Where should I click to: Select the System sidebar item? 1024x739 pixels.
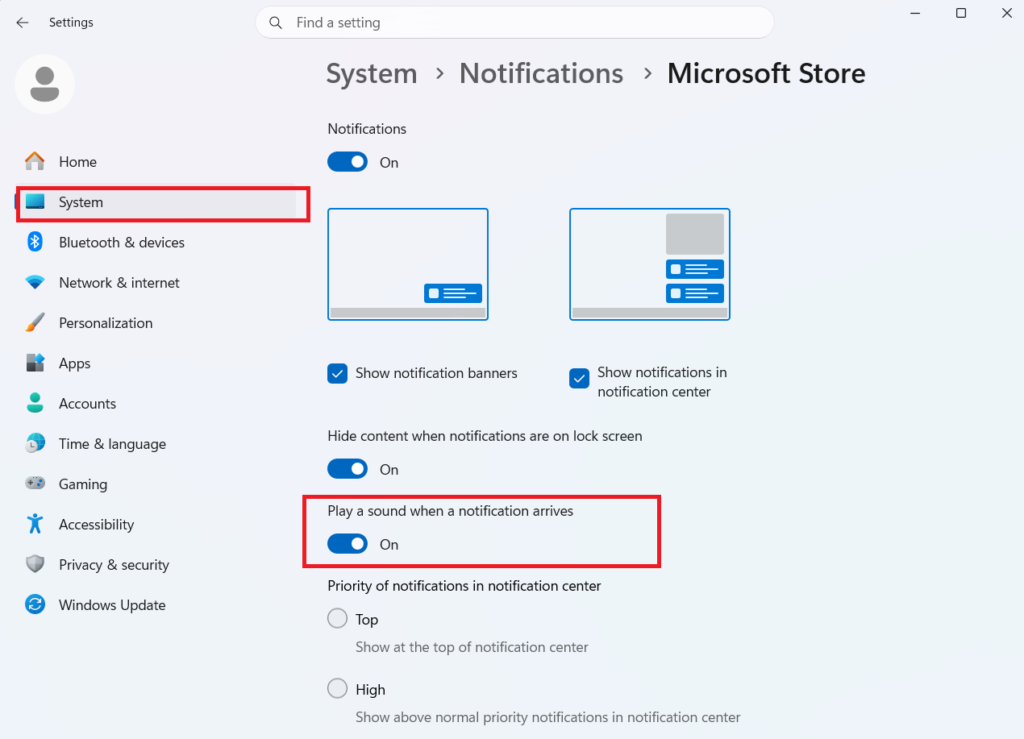pos(157,202)
